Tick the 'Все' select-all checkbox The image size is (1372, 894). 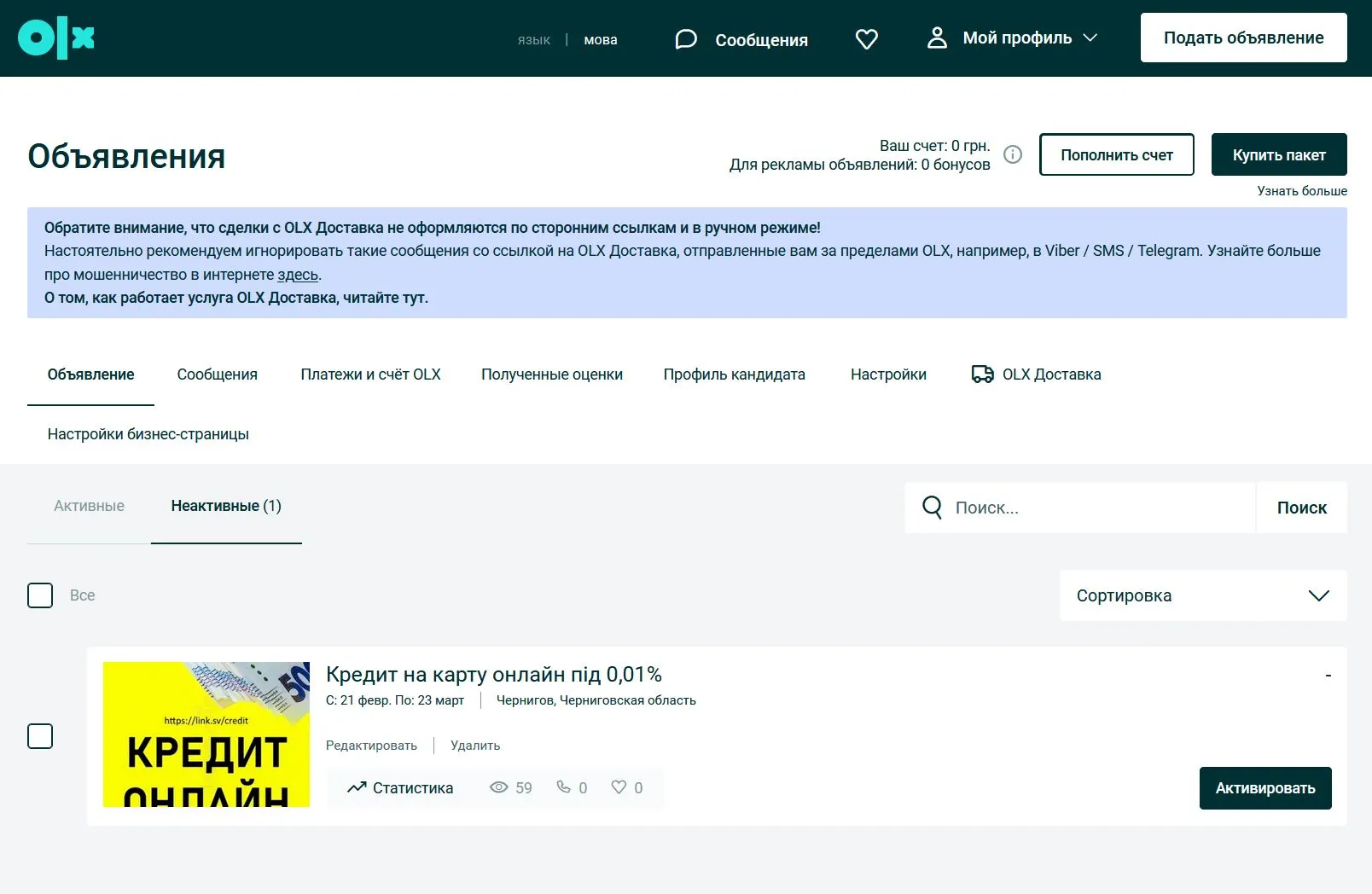coord(40,595)
